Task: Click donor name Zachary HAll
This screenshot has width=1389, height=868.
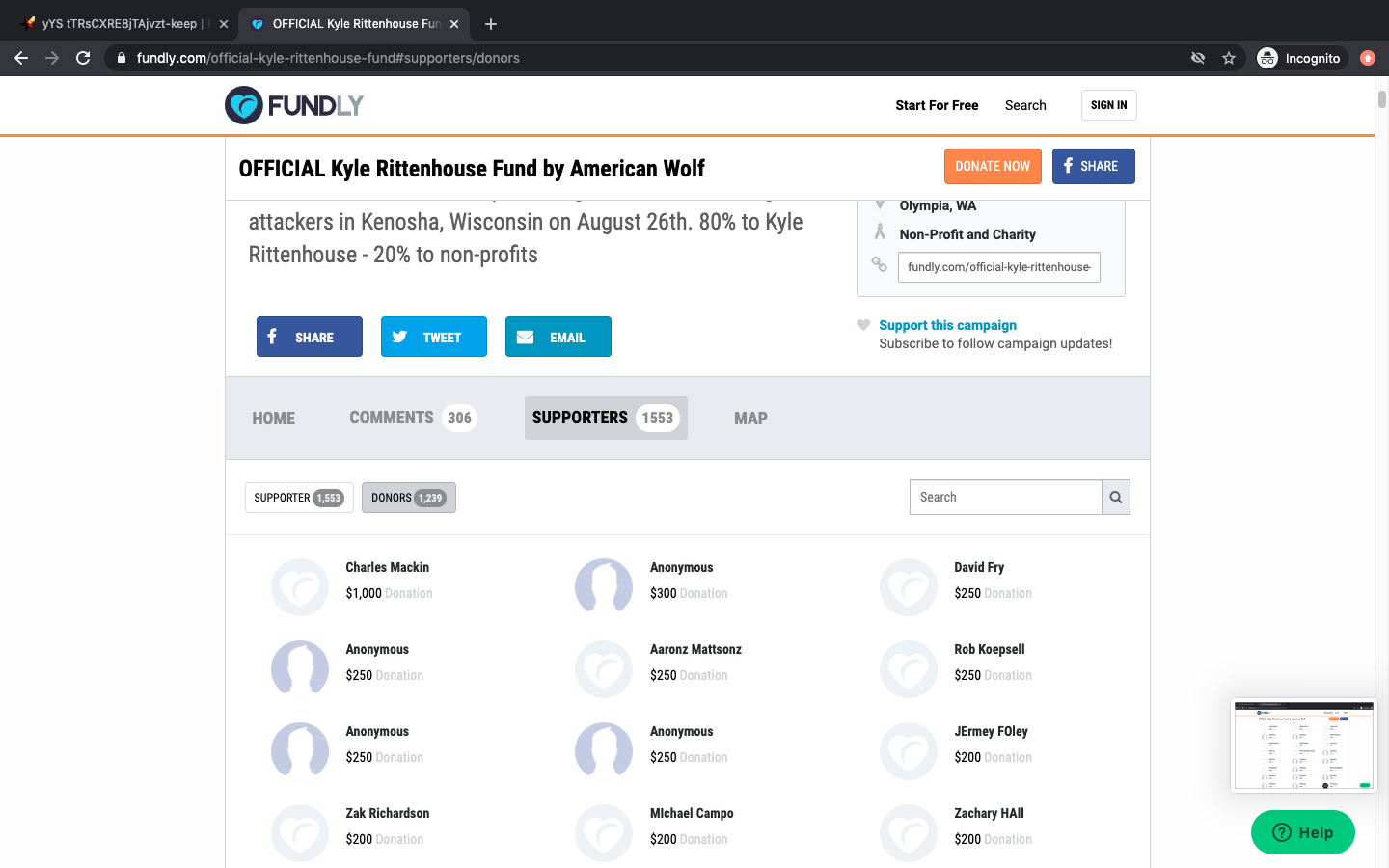Action: pos(990,813)
